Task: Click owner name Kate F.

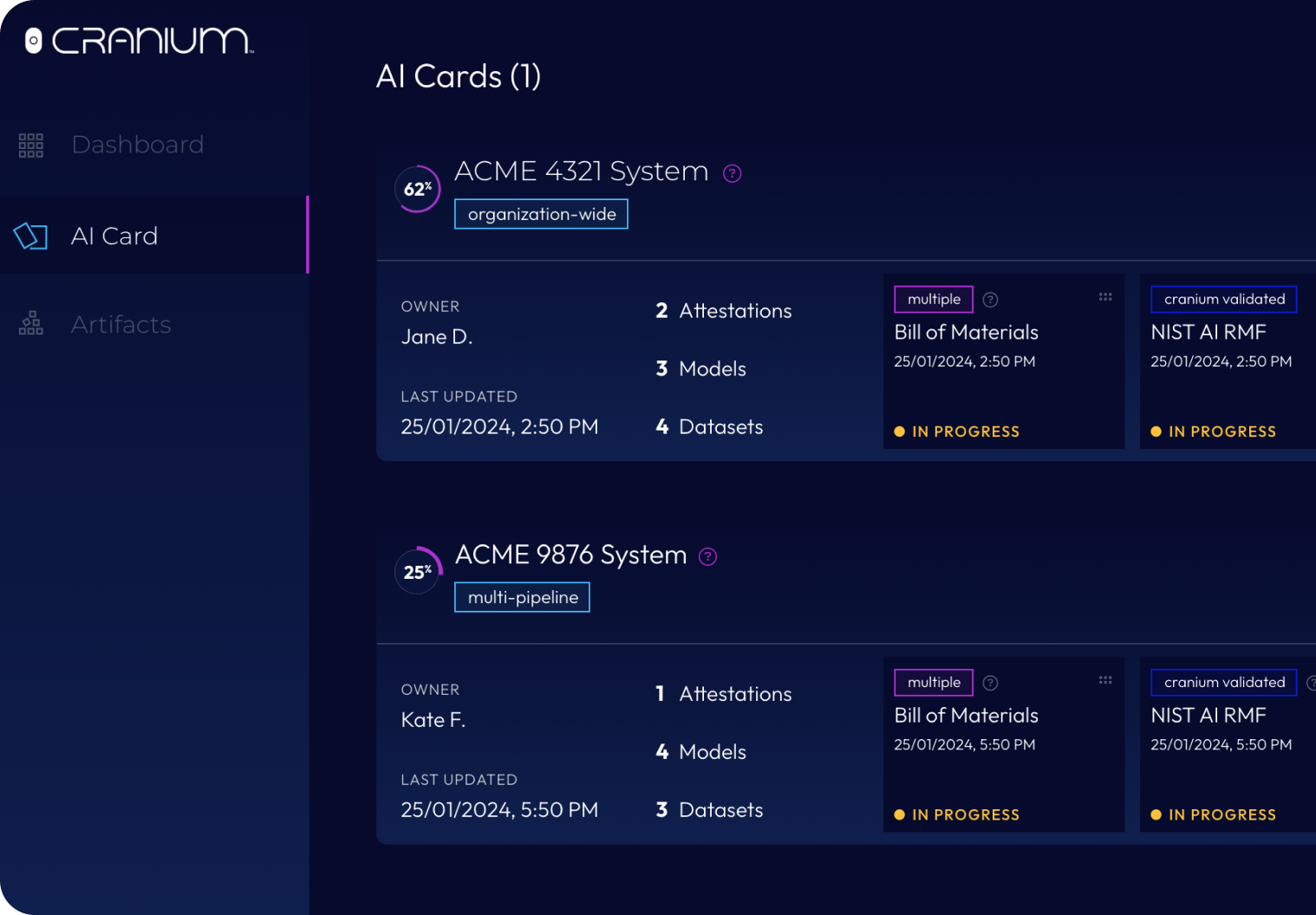Action: (433, 720)
